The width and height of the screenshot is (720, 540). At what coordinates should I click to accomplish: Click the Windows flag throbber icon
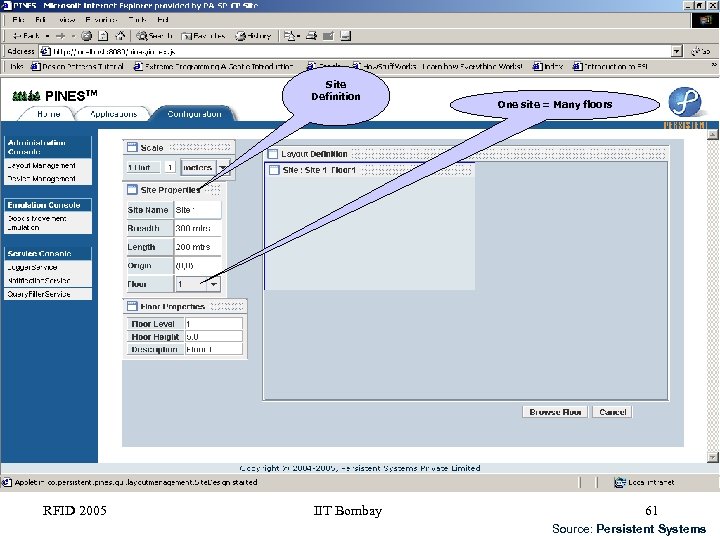tap(705, 20)
